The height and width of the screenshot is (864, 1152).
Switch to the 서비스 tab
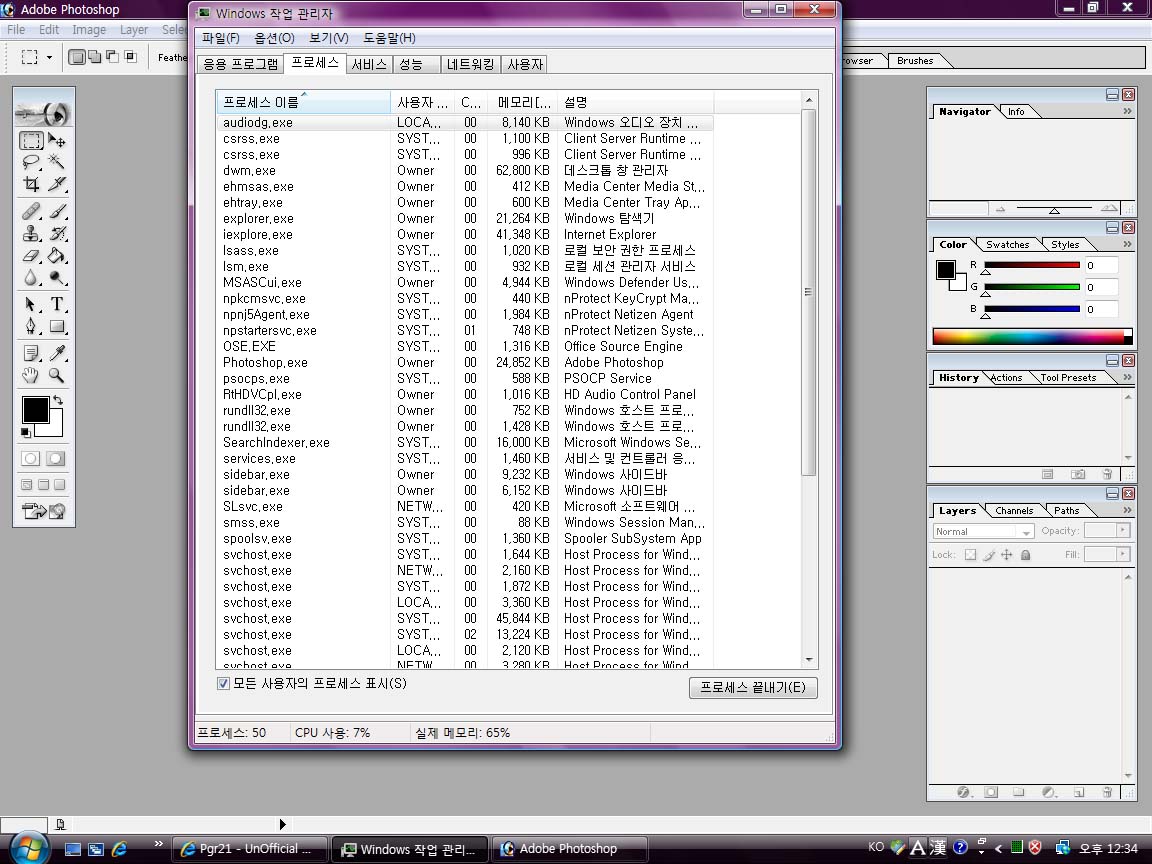(x=369, y=64)
